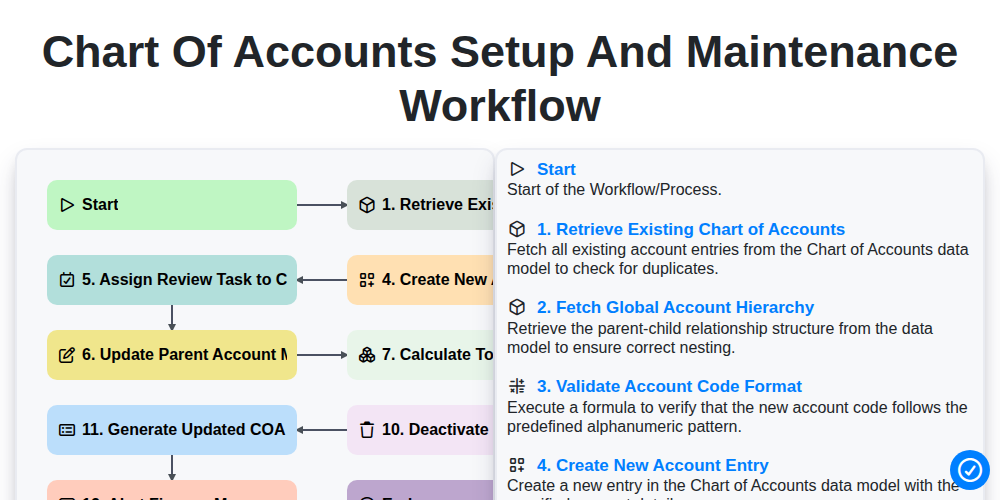
Task: Select the green Start workflow node
Action: tap(172, 205)
